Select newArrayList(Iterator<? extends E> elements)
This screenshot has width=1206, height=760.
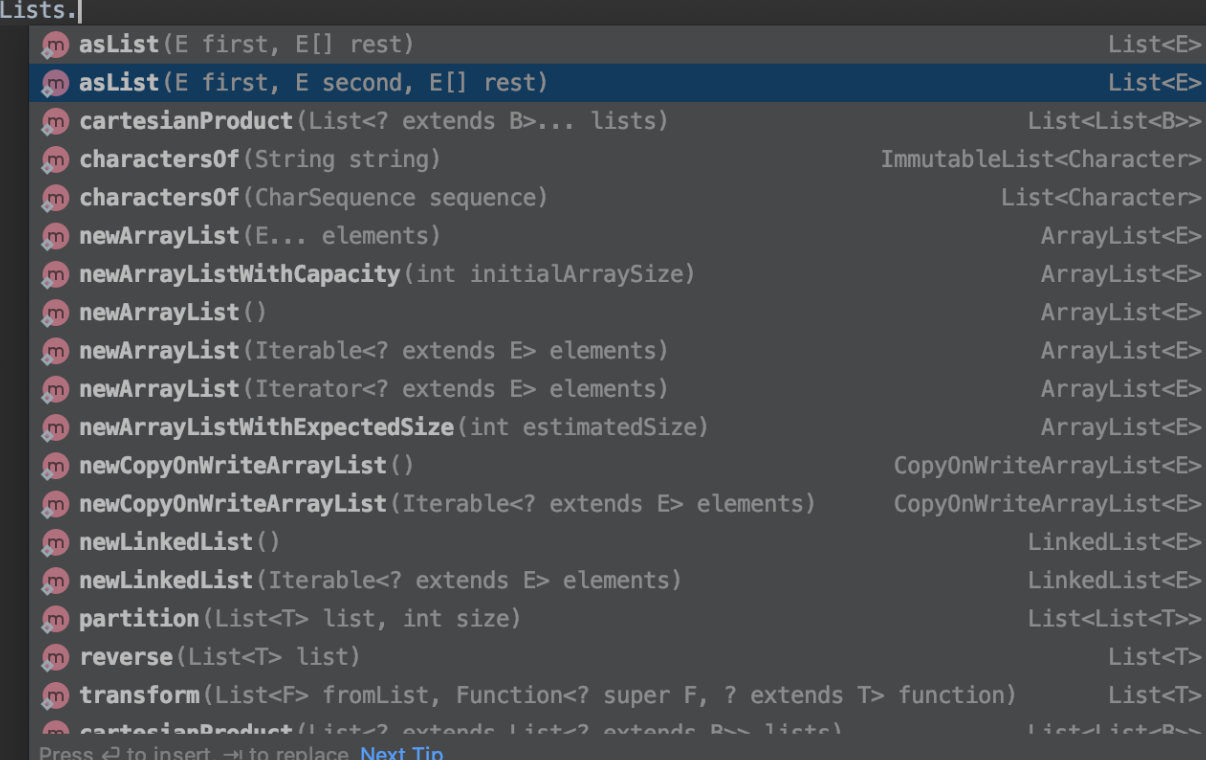pos(373,389)
